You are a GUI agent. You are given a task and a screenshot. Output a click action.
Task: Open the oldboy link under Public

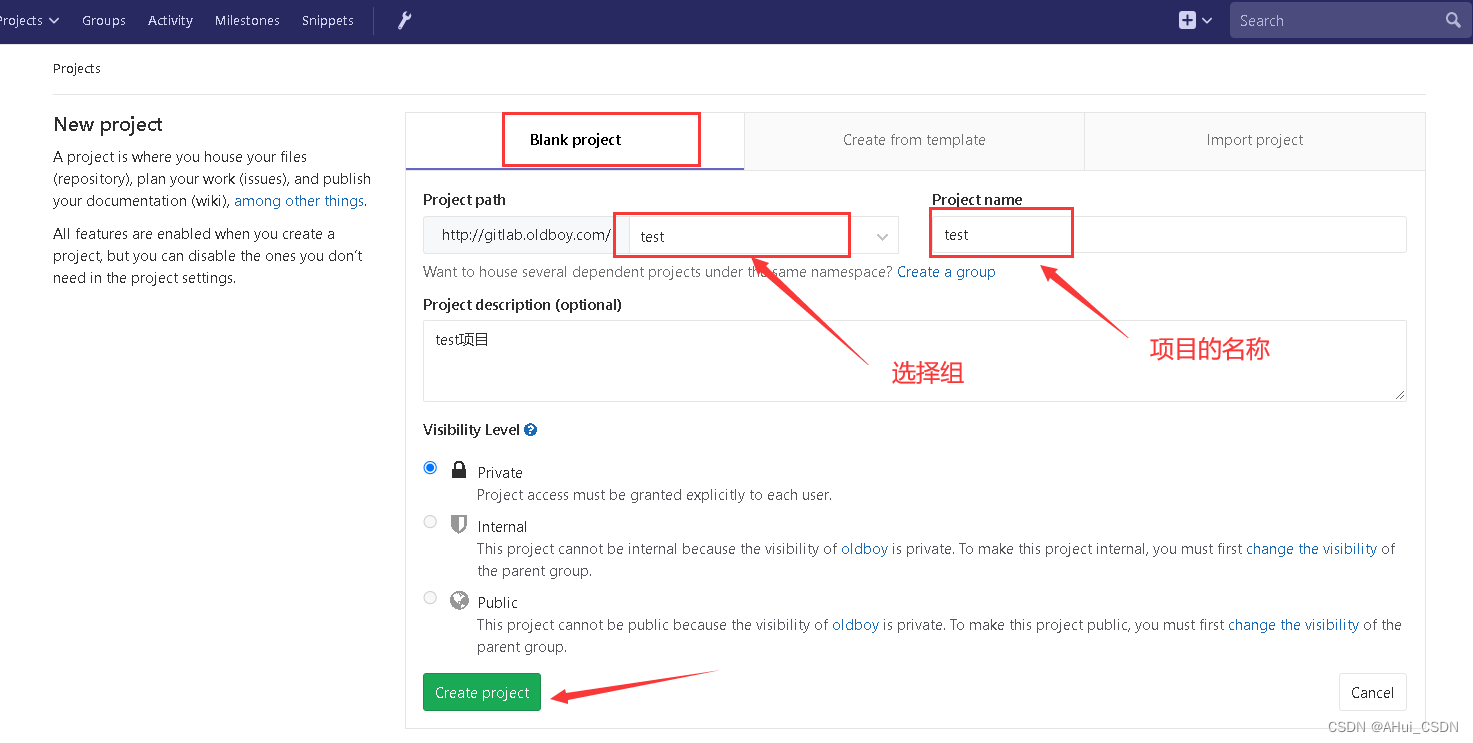[855, 625]
